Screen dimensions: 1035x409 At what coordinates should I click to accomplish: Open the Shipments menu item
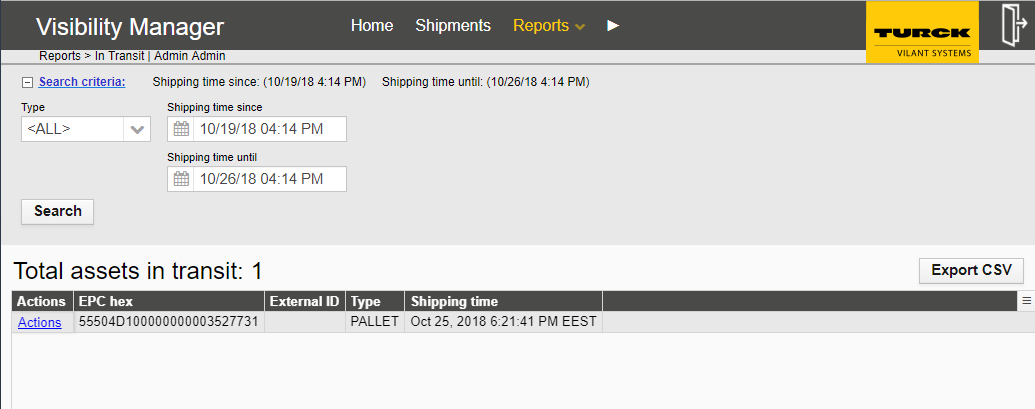(x=453, y=25)
